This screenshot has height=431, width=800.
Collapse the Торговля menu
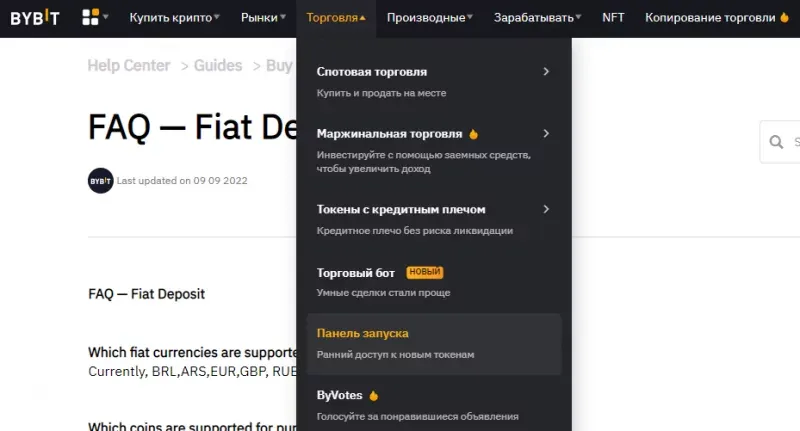(336, 18)
